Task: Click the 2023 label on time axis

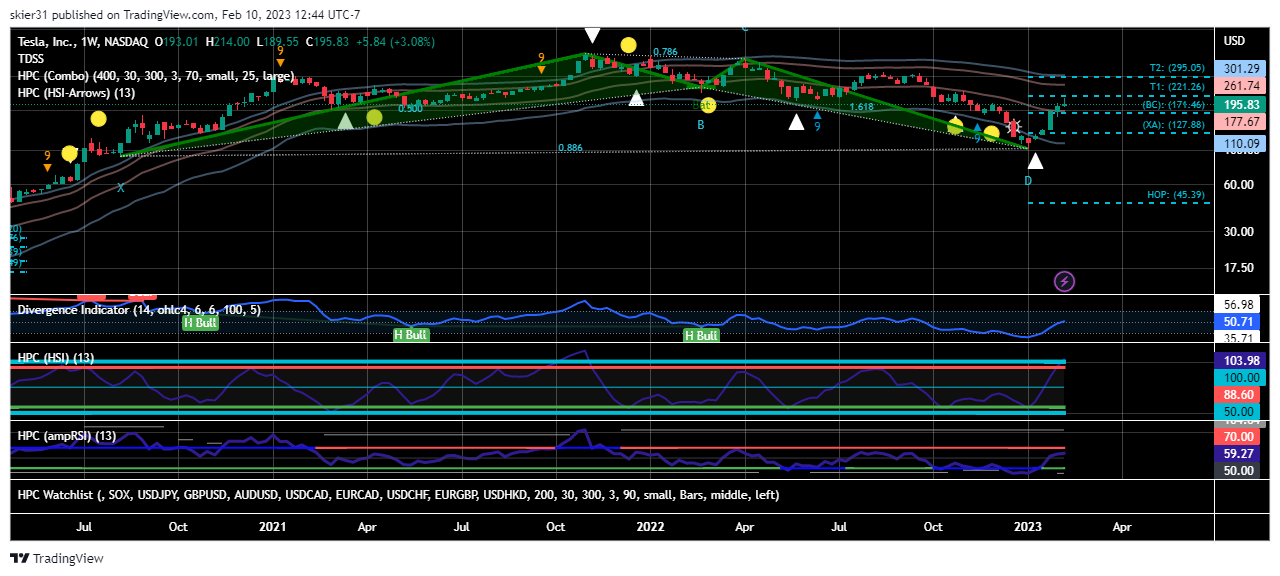Action: [1029, 526]
